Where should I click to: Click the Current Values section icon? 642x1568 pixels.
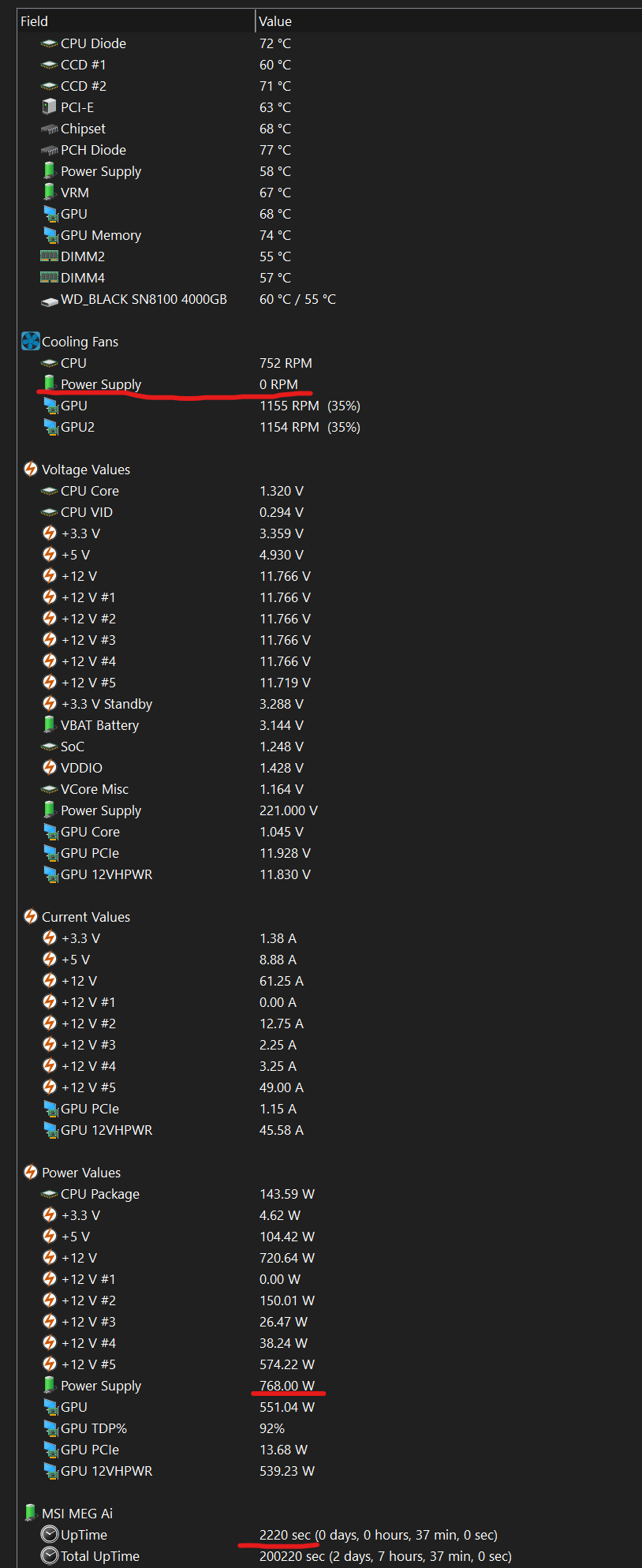point(30,916)
